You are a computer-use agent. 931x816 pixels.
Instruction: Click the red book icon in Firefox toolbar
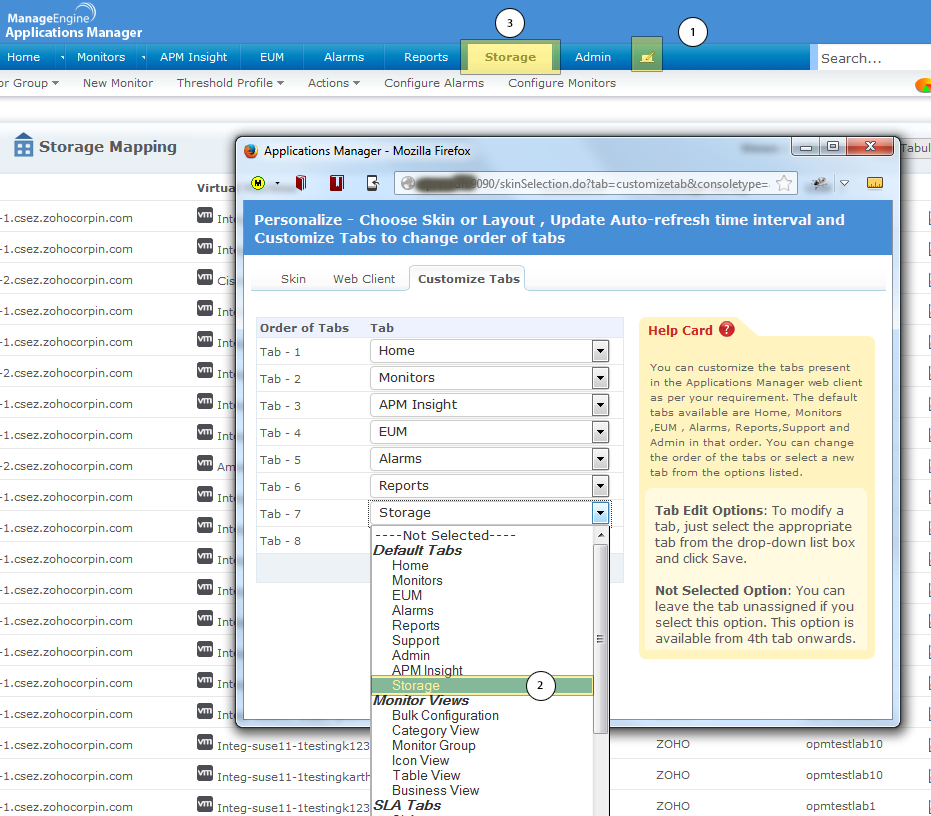[x=301, y=183]
